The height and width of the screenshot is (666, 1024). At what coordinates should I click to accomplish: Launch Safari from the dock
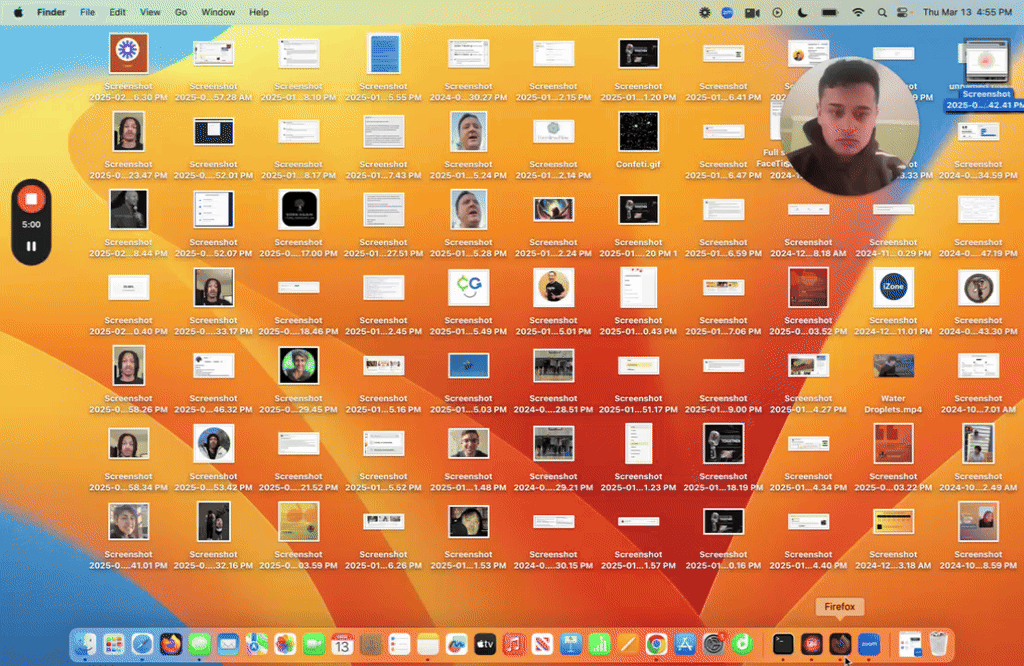pyautogui.click(x=142, y=644)
